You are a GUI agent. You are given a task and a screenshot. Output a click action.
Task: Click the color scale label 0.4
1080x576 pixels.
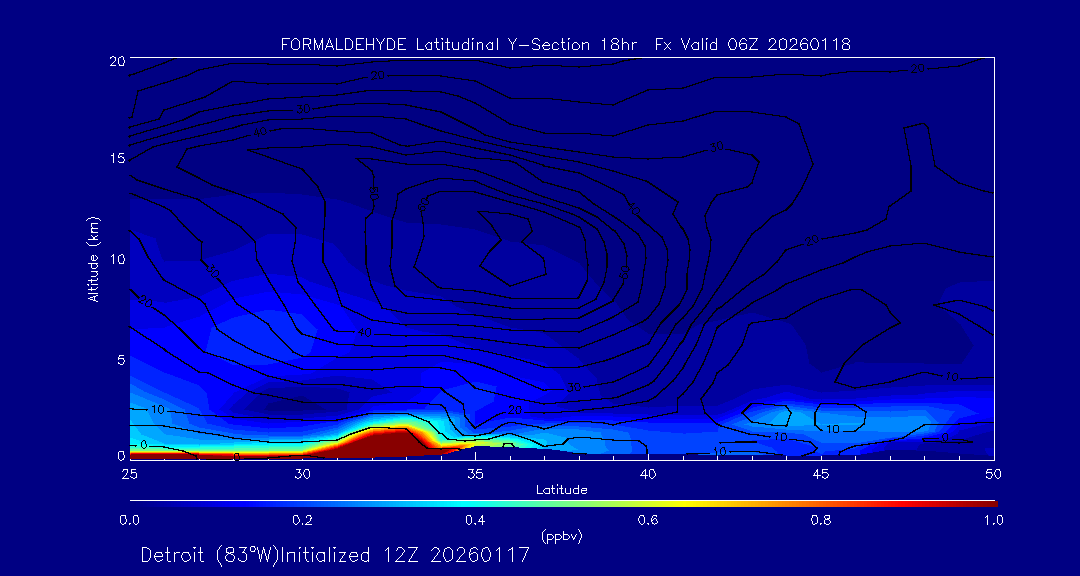coord(475,520)
